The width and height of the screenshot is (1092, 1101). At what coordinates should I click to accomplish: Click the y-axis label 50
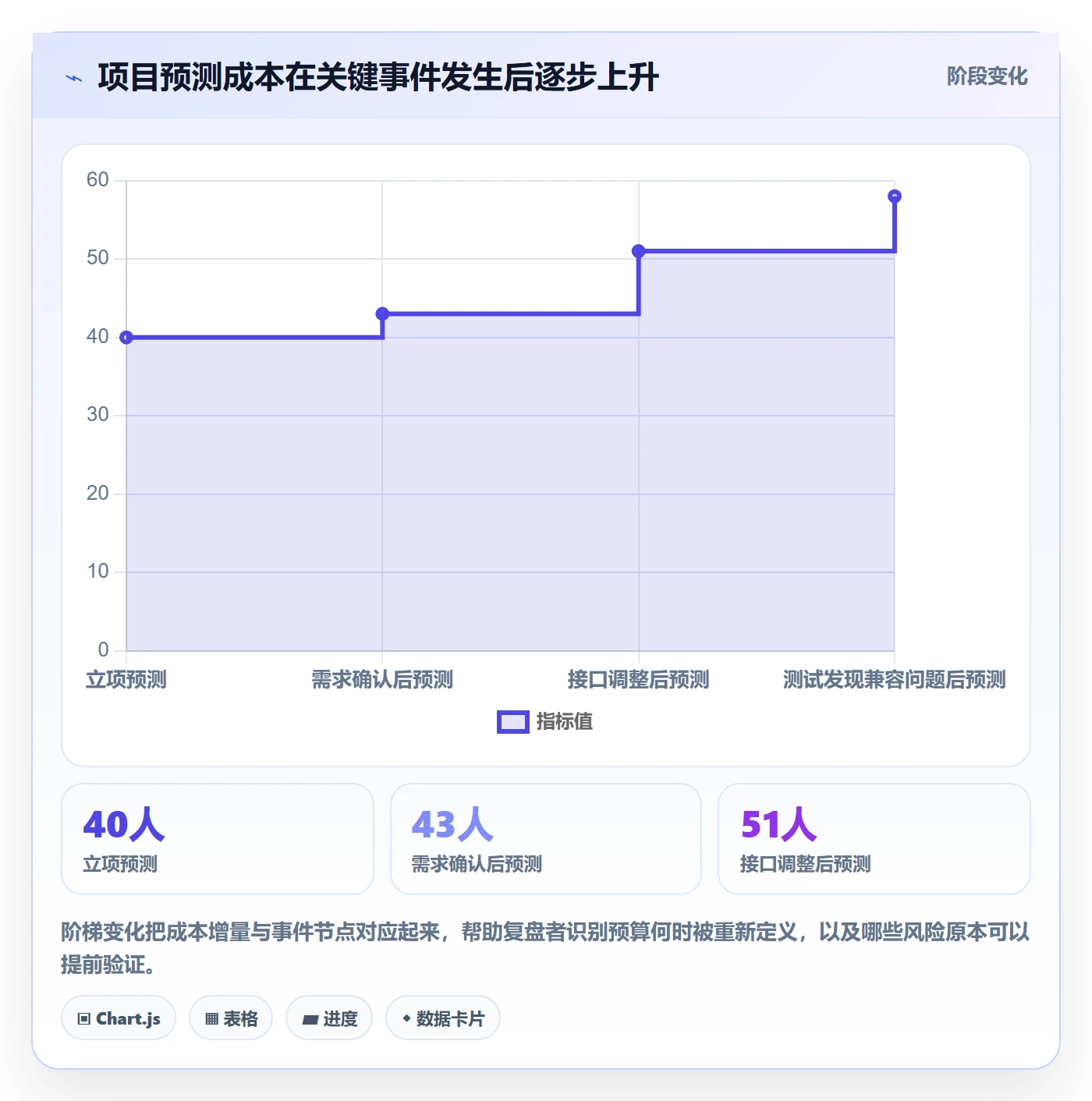click(97, 258)
